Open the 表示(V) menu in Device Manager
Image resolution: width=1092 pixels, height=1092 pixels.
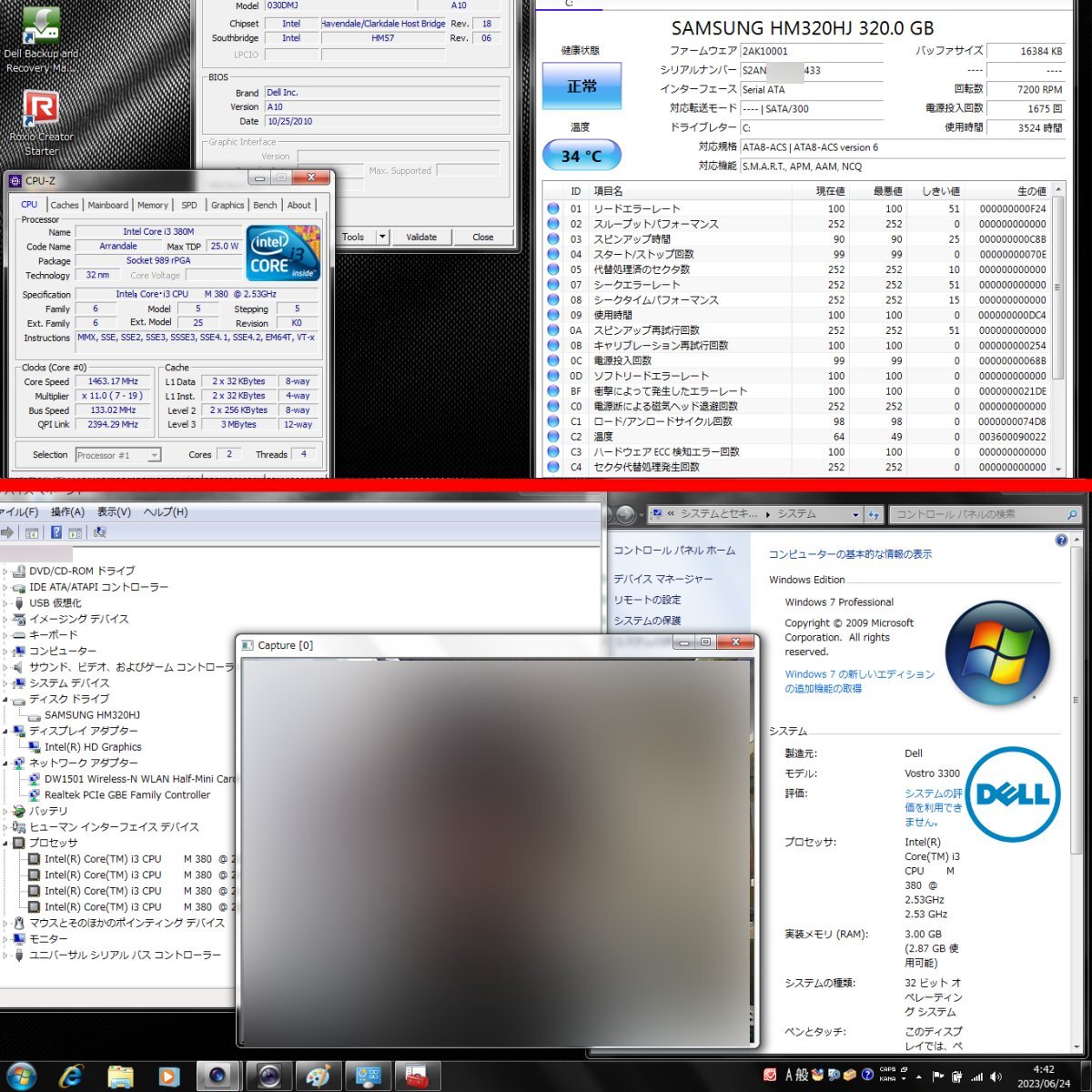tap(113, 511)
